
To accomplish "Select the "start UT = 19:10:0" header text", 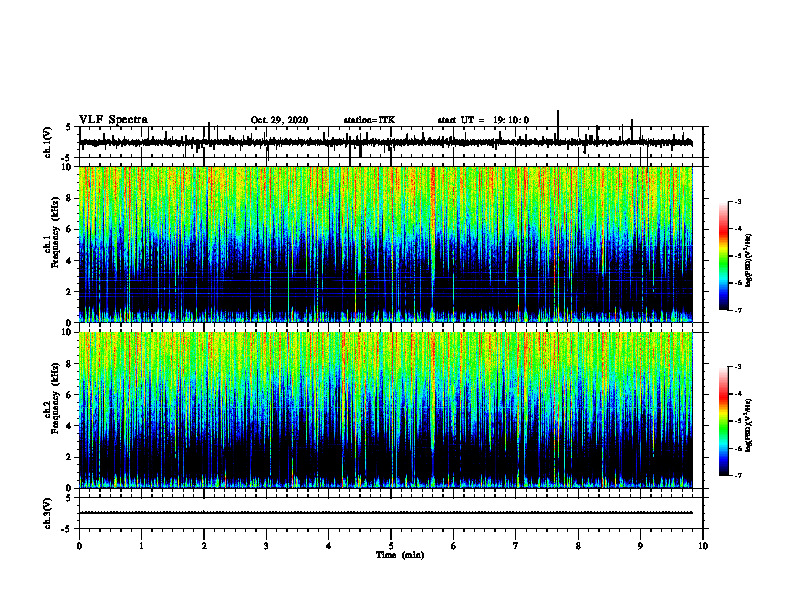I will pyautogui.click(x=483, y=120).
